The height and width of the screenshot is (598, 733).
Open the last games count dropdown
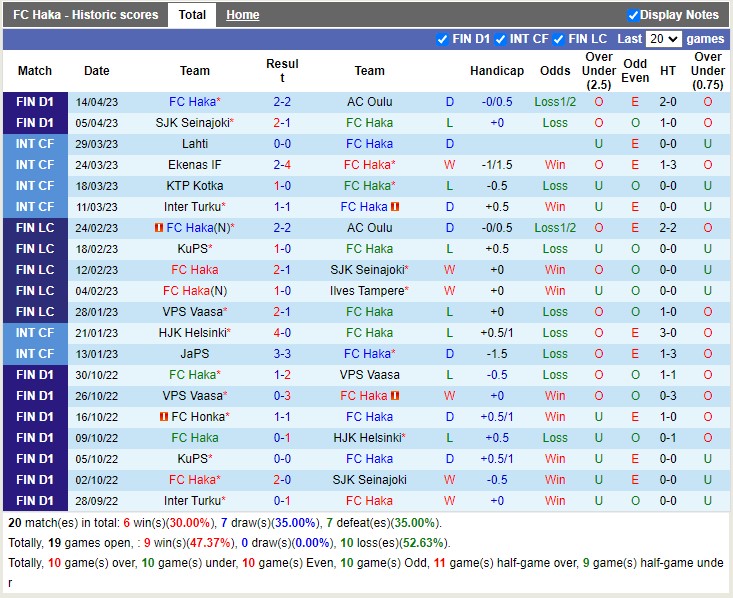[663, 39]
